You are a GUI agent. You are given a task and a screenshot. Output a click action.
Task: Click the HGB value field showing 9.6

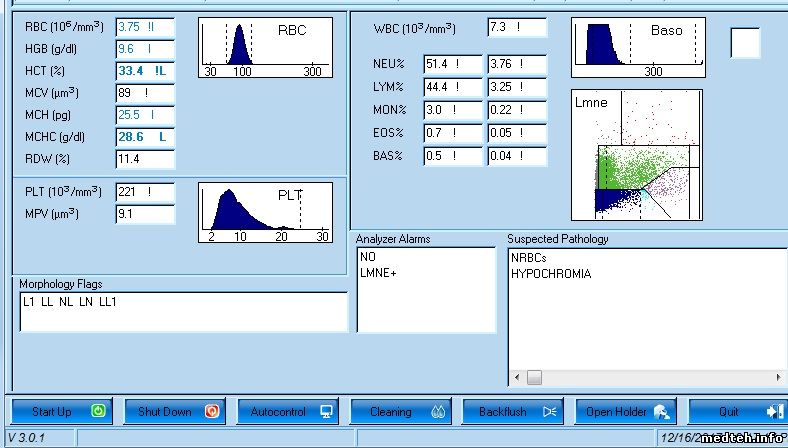coord(145,48)
